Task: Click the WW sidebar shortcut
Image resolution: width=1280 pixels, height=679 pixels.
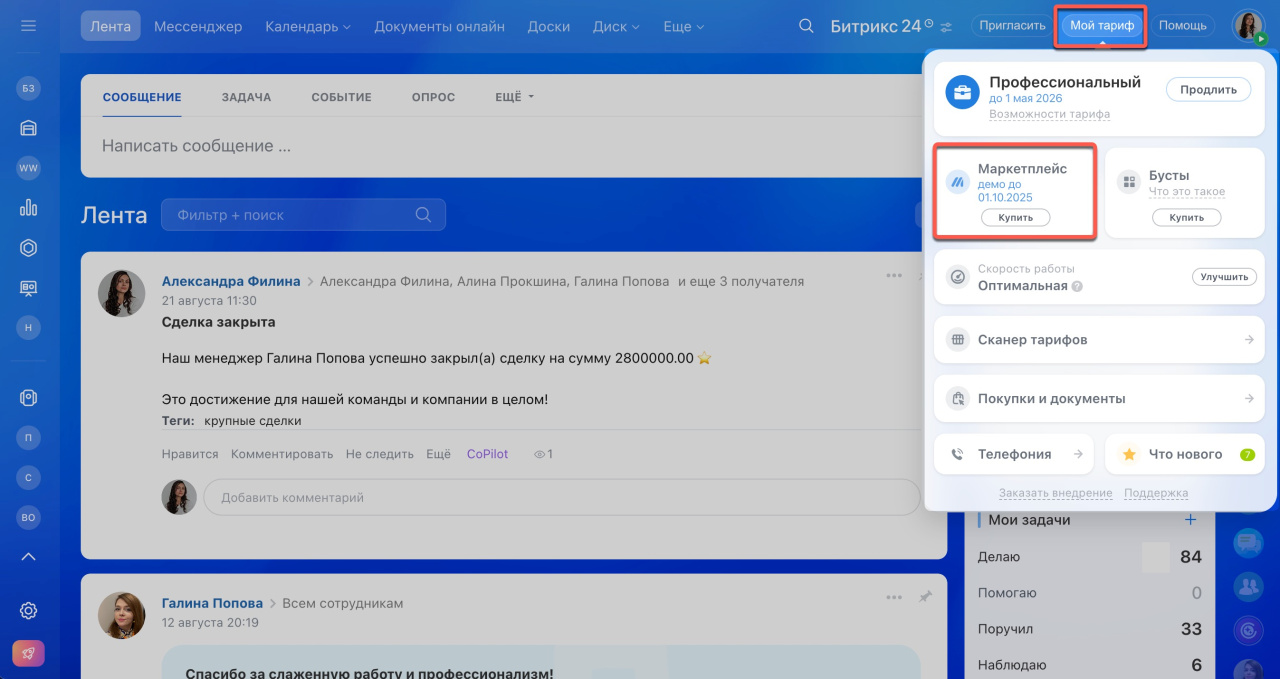Action: [28, 168]
